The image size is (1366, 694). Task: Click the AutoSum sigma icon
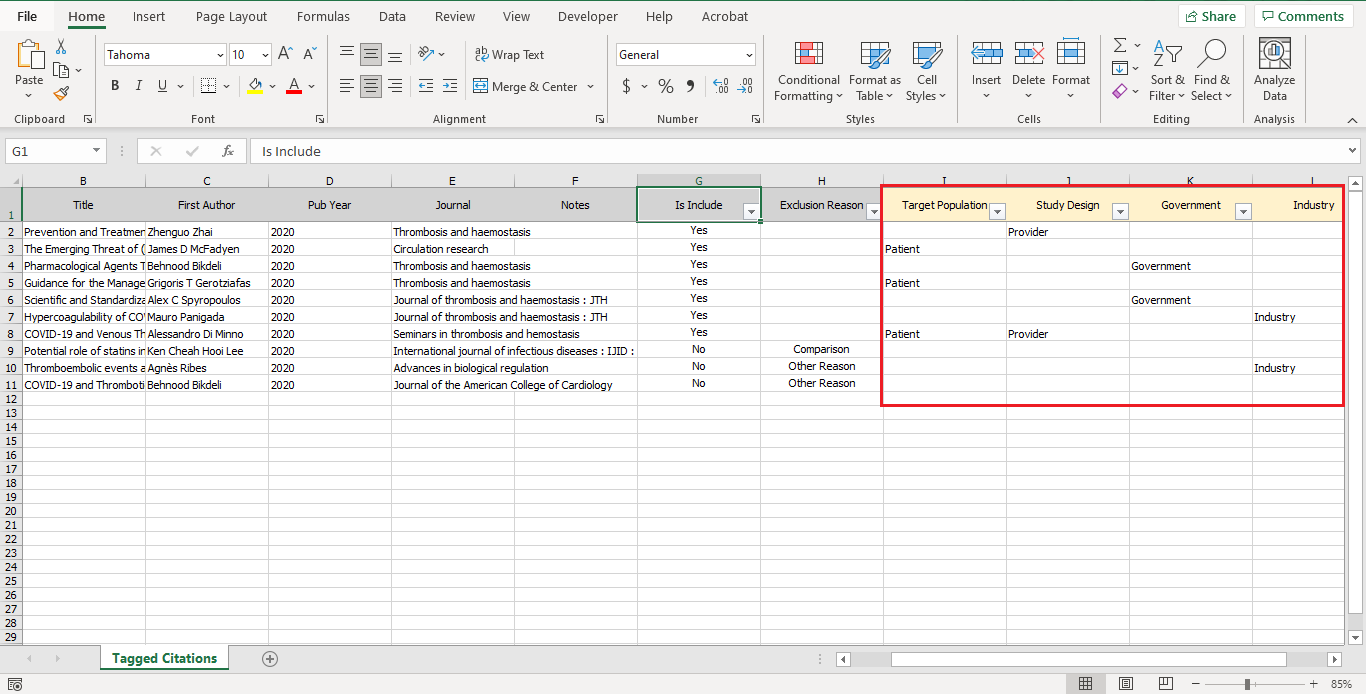tap(1120, 46)
